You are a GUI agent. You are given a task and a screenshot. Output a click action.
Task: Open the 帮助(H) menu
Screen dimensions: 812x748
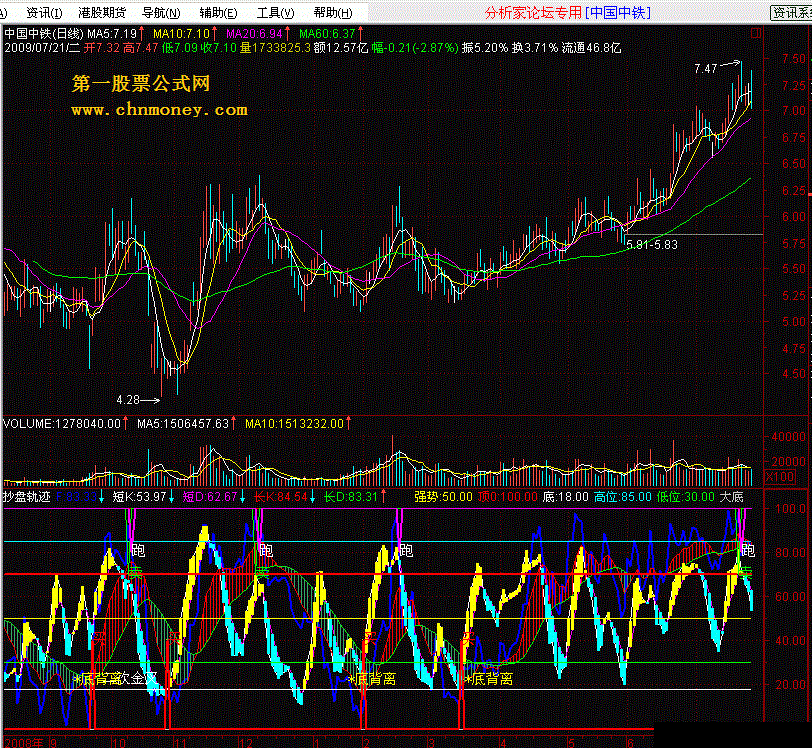(x=332, y=12)
